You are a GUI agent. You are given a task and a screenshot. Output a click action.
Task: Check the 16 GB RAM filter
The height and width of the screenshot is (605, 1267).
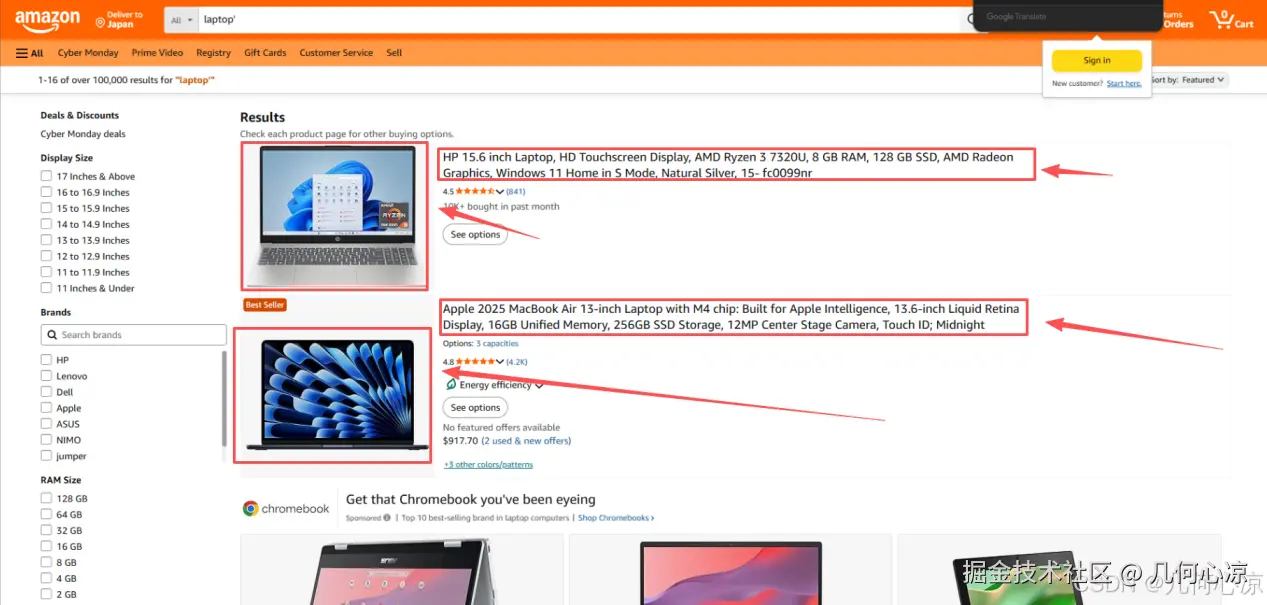pos(46,546)
